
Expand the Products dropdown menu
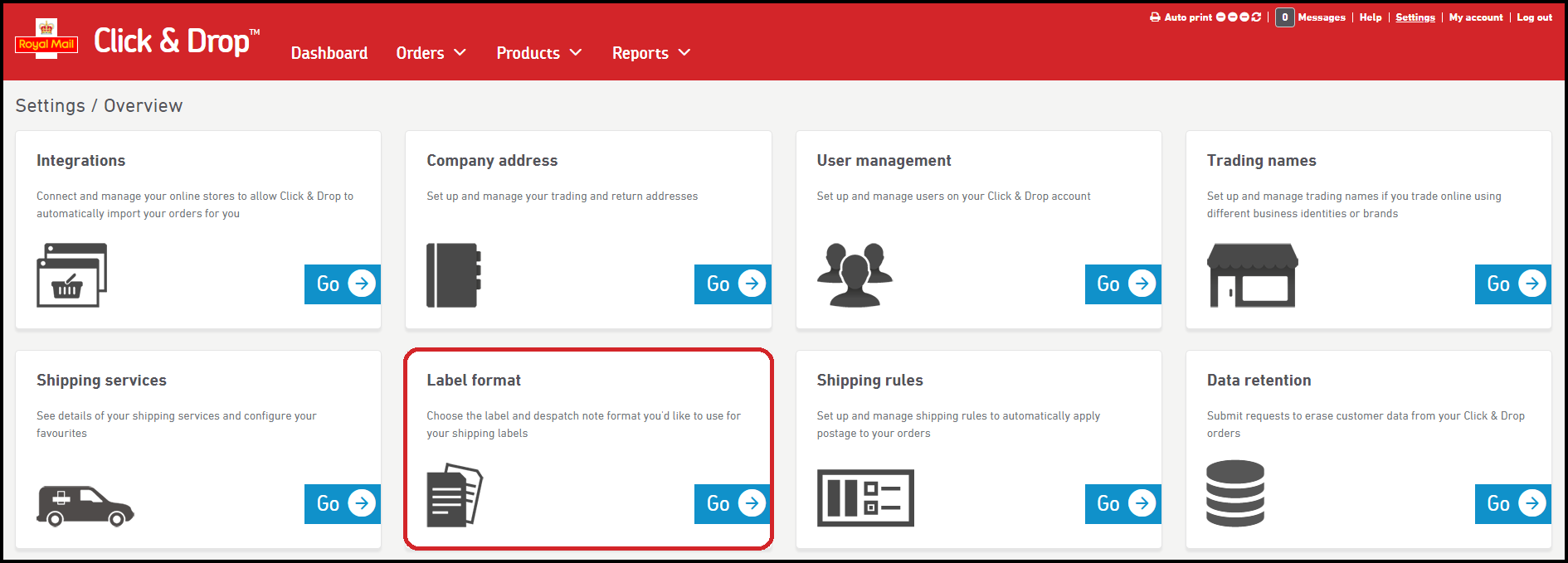coord(538,53)
